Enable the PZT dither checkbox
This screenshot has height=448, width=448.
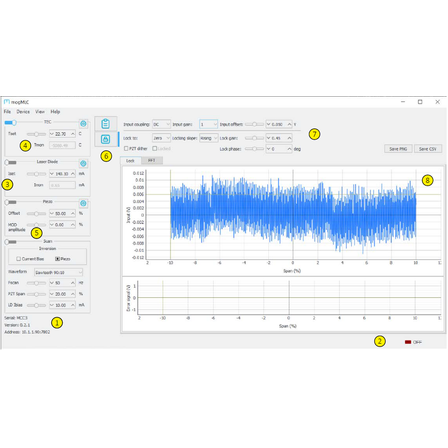(x=126, y=148)
